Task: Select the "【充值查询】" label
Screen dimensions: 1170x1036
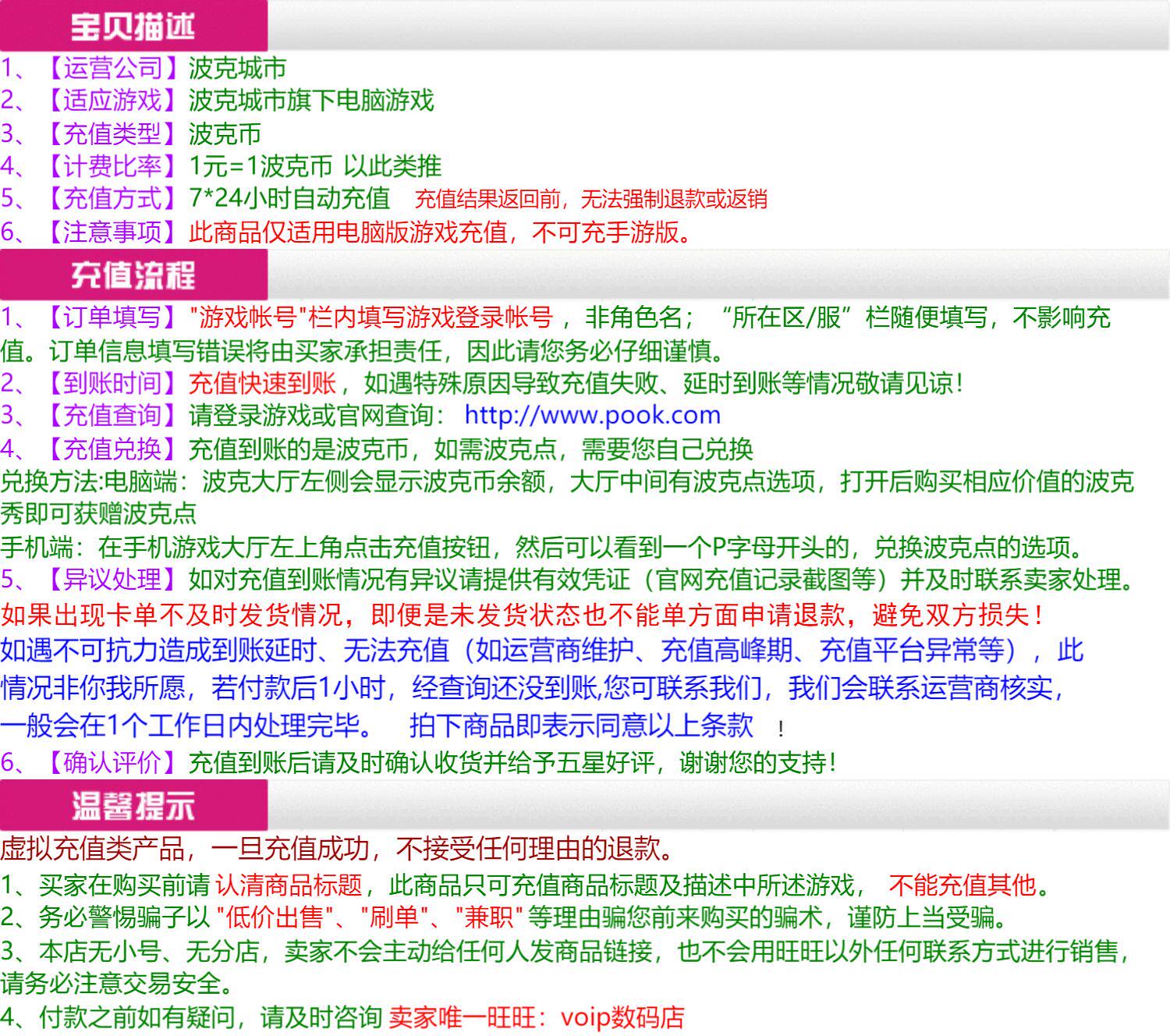Action: point(112,416)
